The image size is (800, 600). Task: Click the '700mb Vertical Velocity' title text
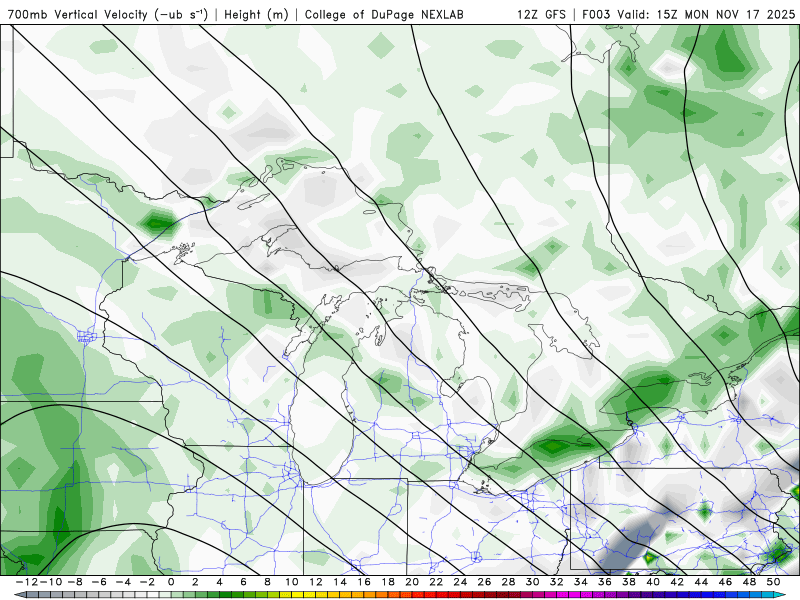coord(78,15)
